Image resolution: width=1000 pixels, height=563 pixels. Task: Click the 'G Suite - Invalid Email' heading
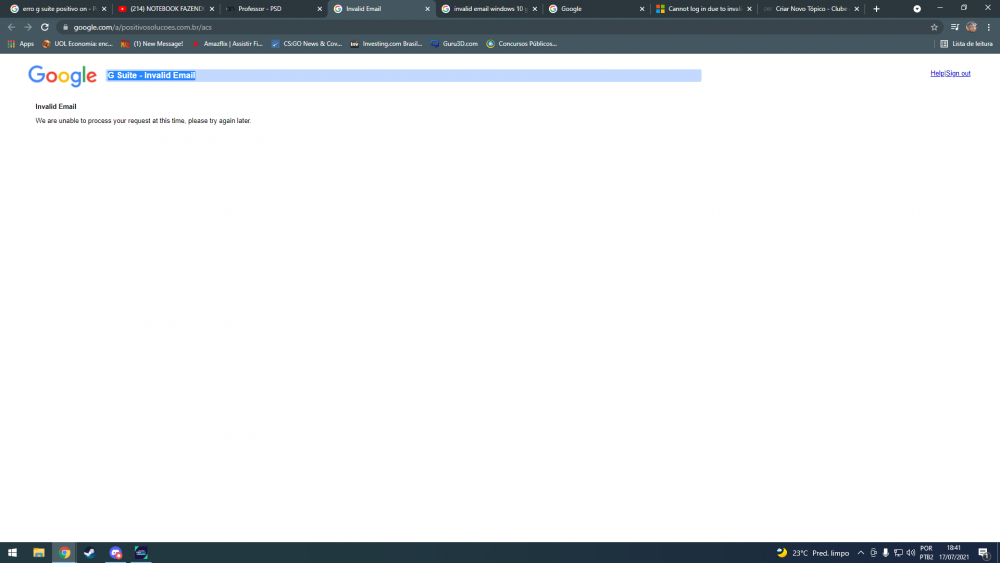[x=151, y=75]
